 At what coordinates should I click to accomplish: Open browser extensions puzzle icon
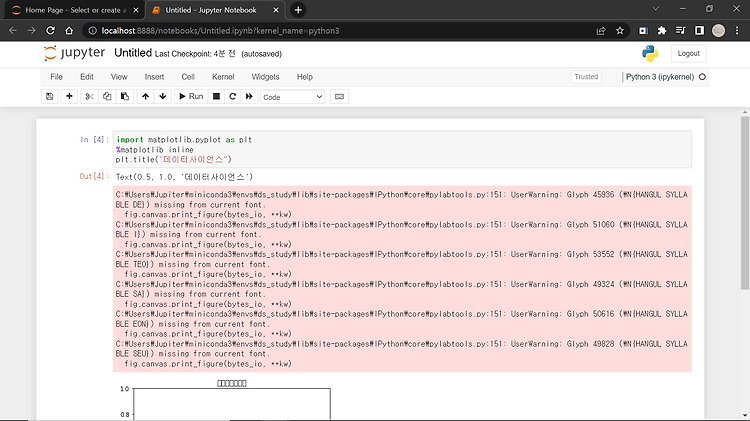click(x=662, y=31)
